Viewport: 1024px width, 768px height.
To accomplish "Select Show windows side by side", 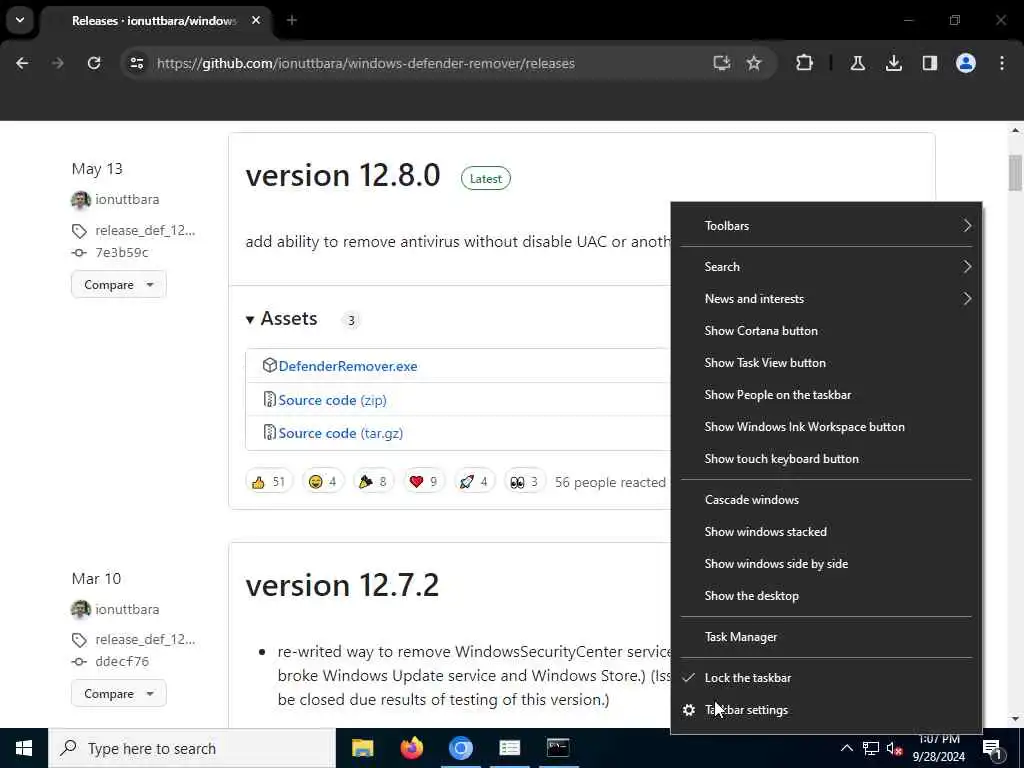I will pyautogui.click(x=826, y=564).
